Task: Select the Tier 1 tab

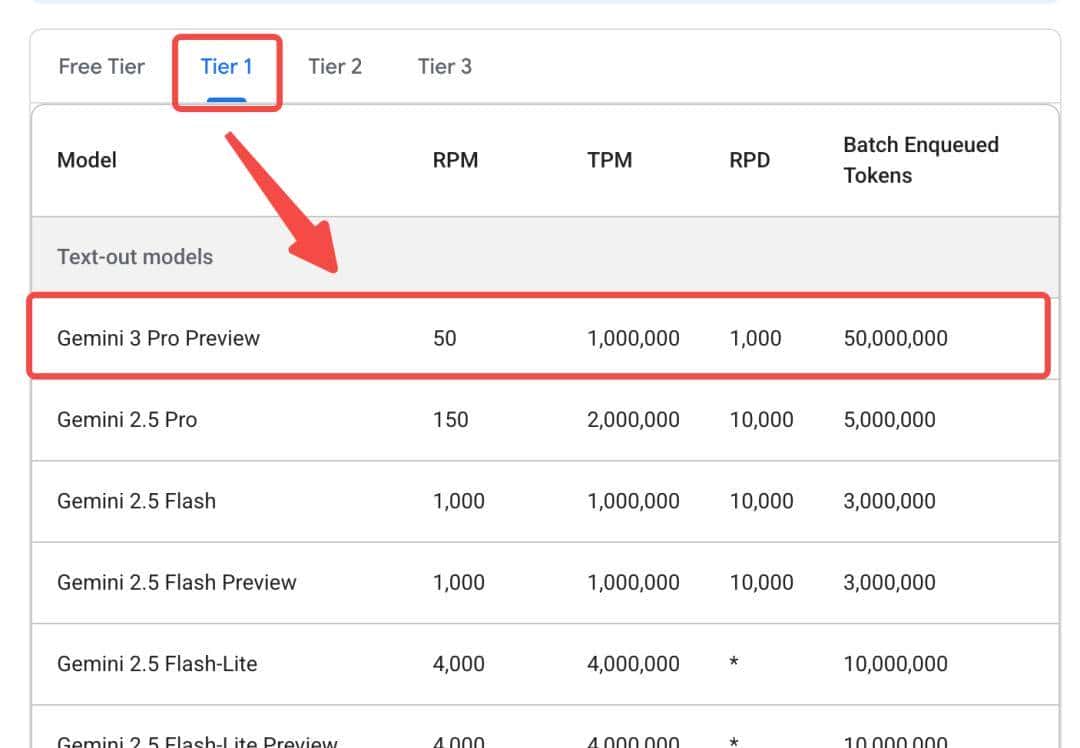Action: [x=226, y=67]
